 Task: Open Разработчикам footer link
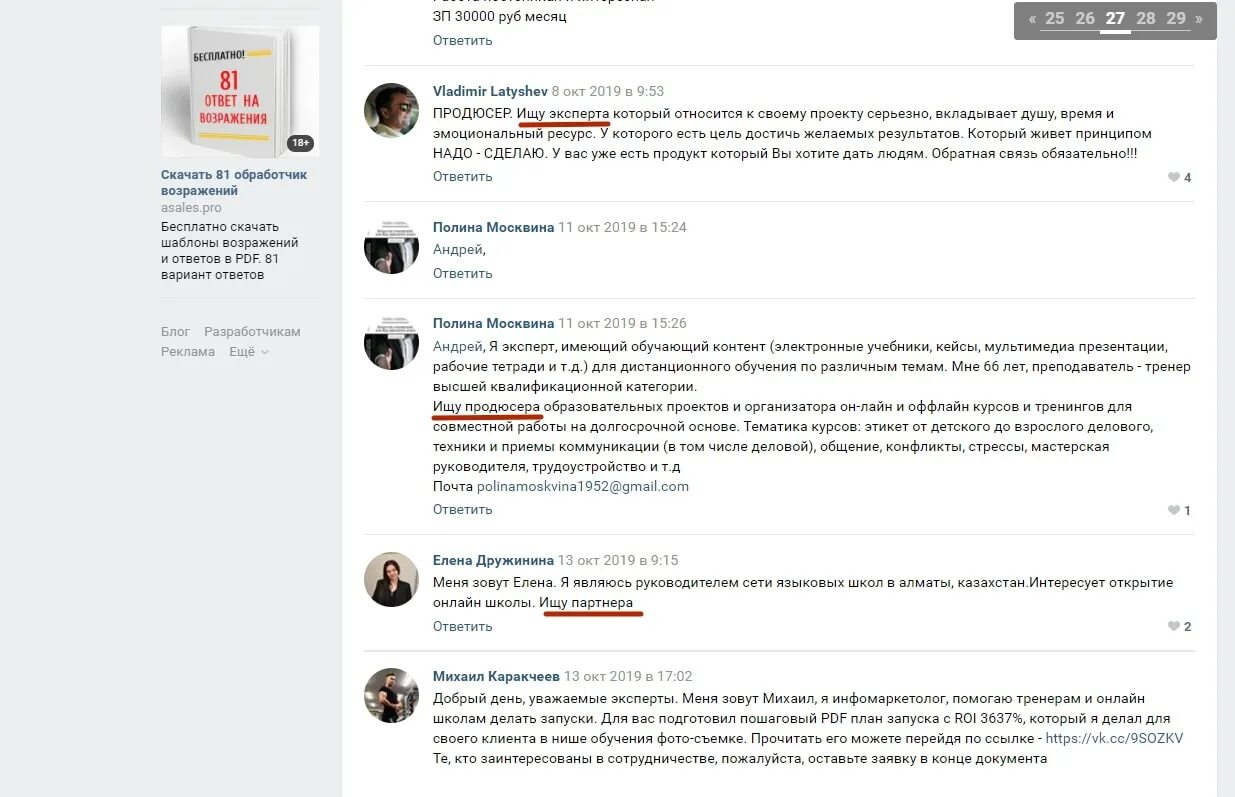click(x=252, y=332)
